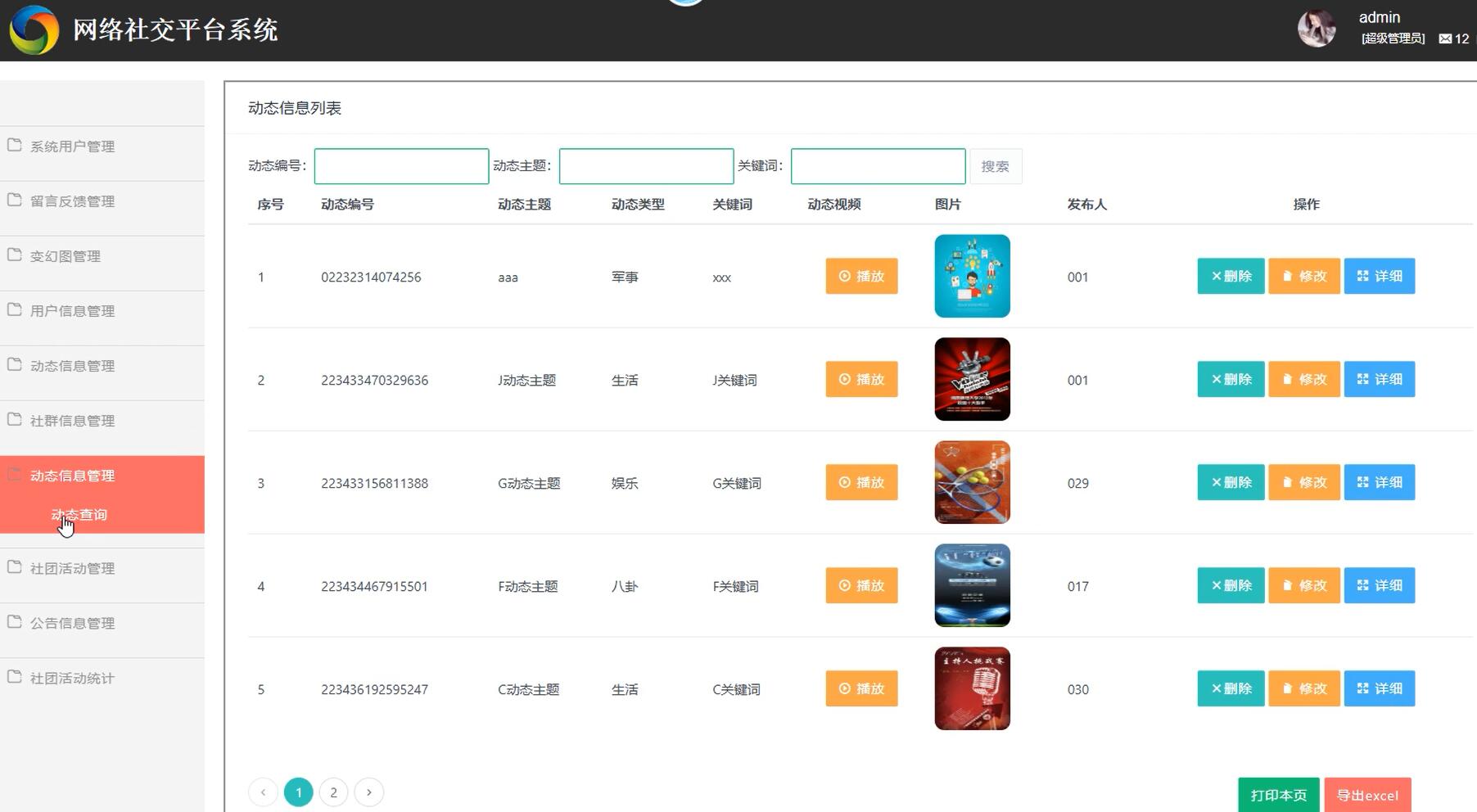This screenshot has height=812, width=1477.
Task: Click the folder icon beside 公告信息管理
Action: (x=14, y=622)
